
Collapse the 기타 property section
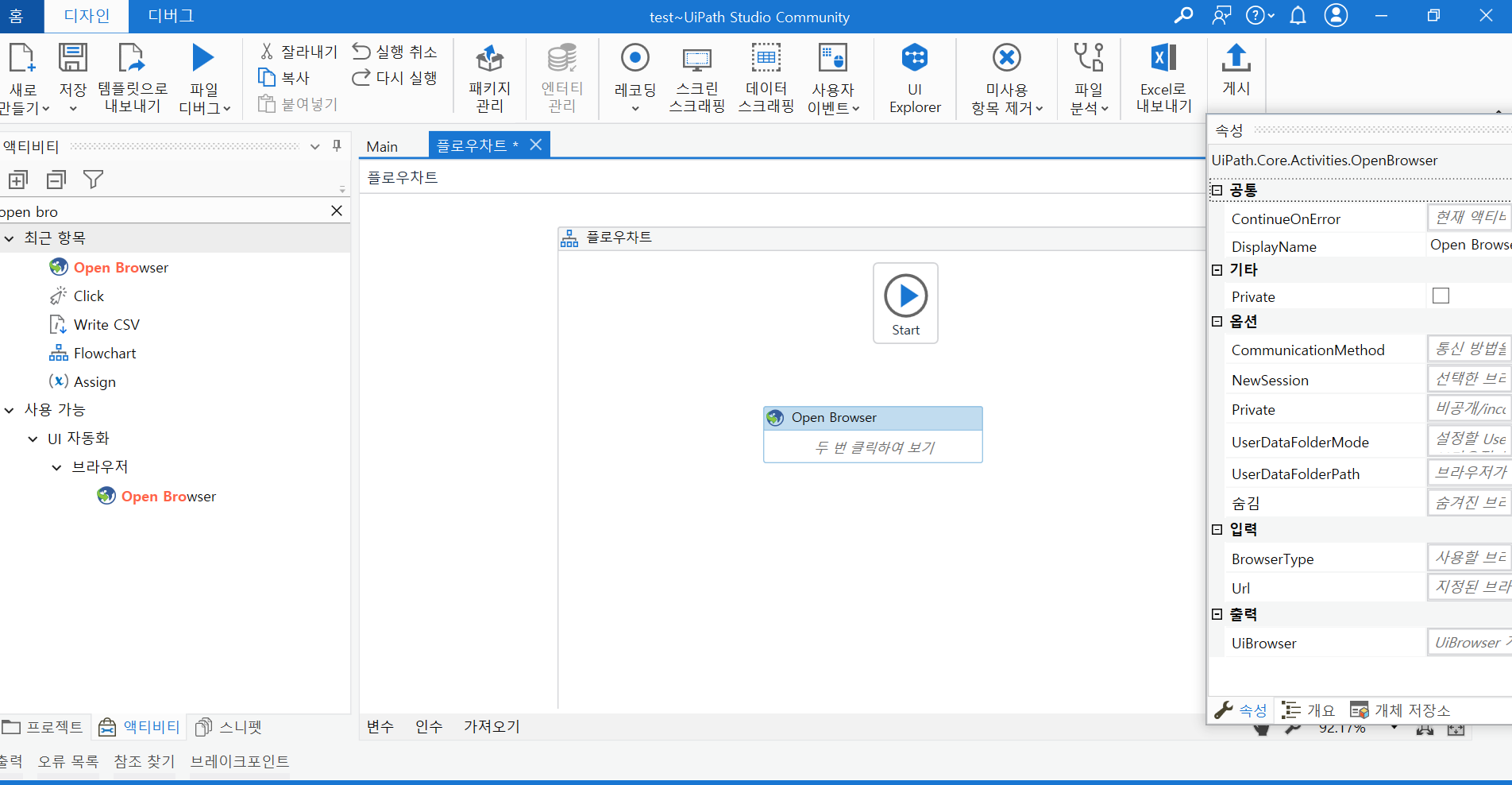coord(1217,270)
